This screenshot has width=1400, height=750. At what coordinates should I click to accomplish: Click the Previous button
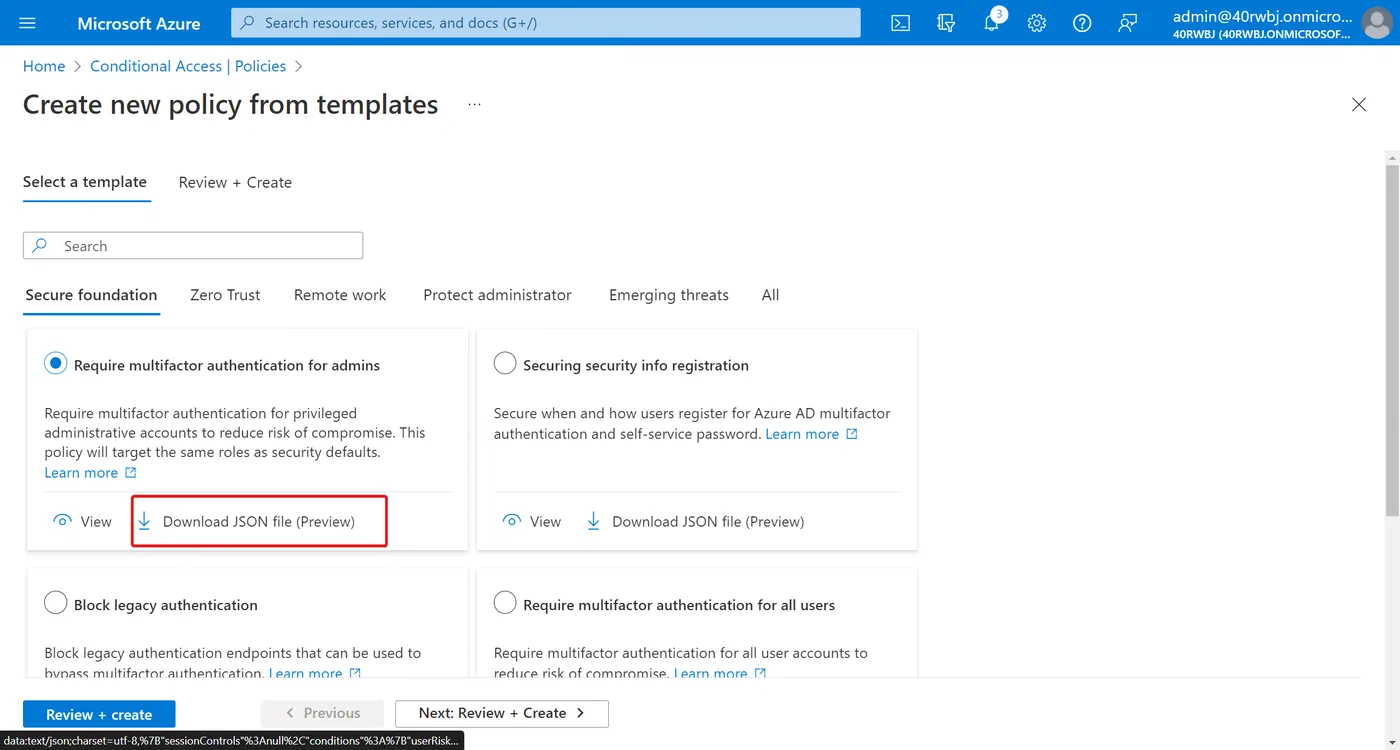tap(323, 713)
